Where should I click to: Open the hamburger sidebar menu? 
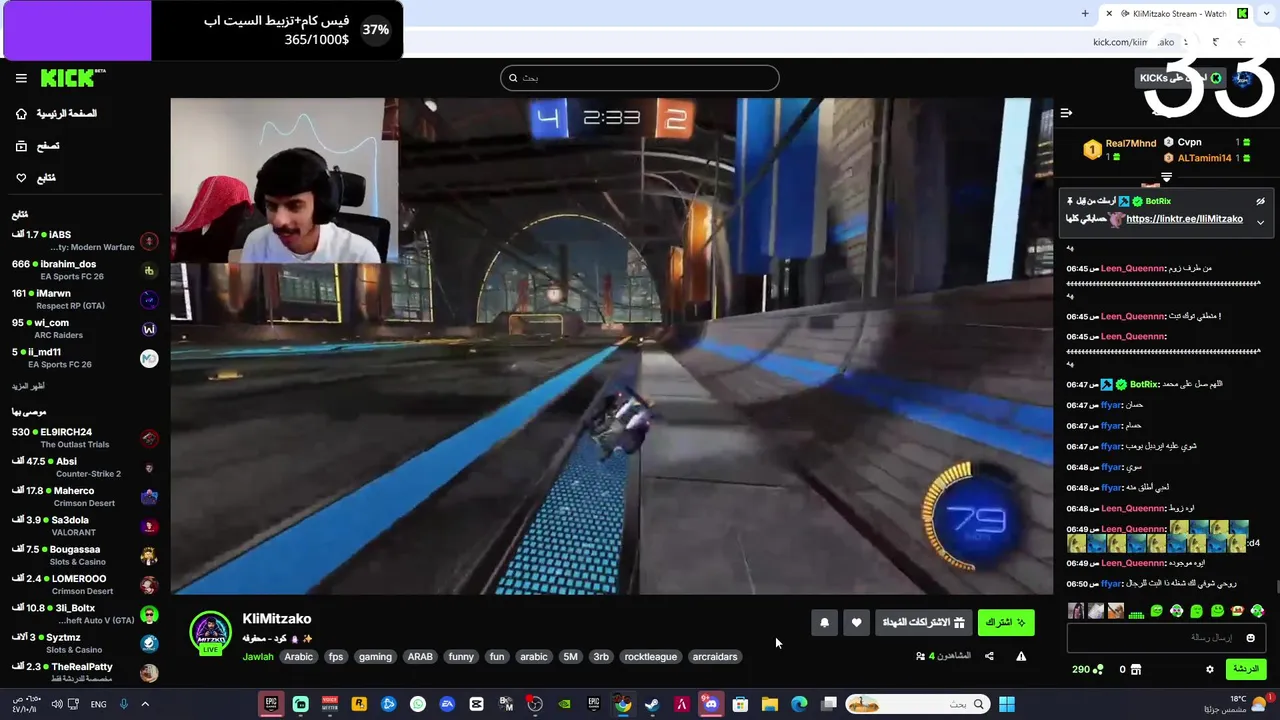pos(21,78)
